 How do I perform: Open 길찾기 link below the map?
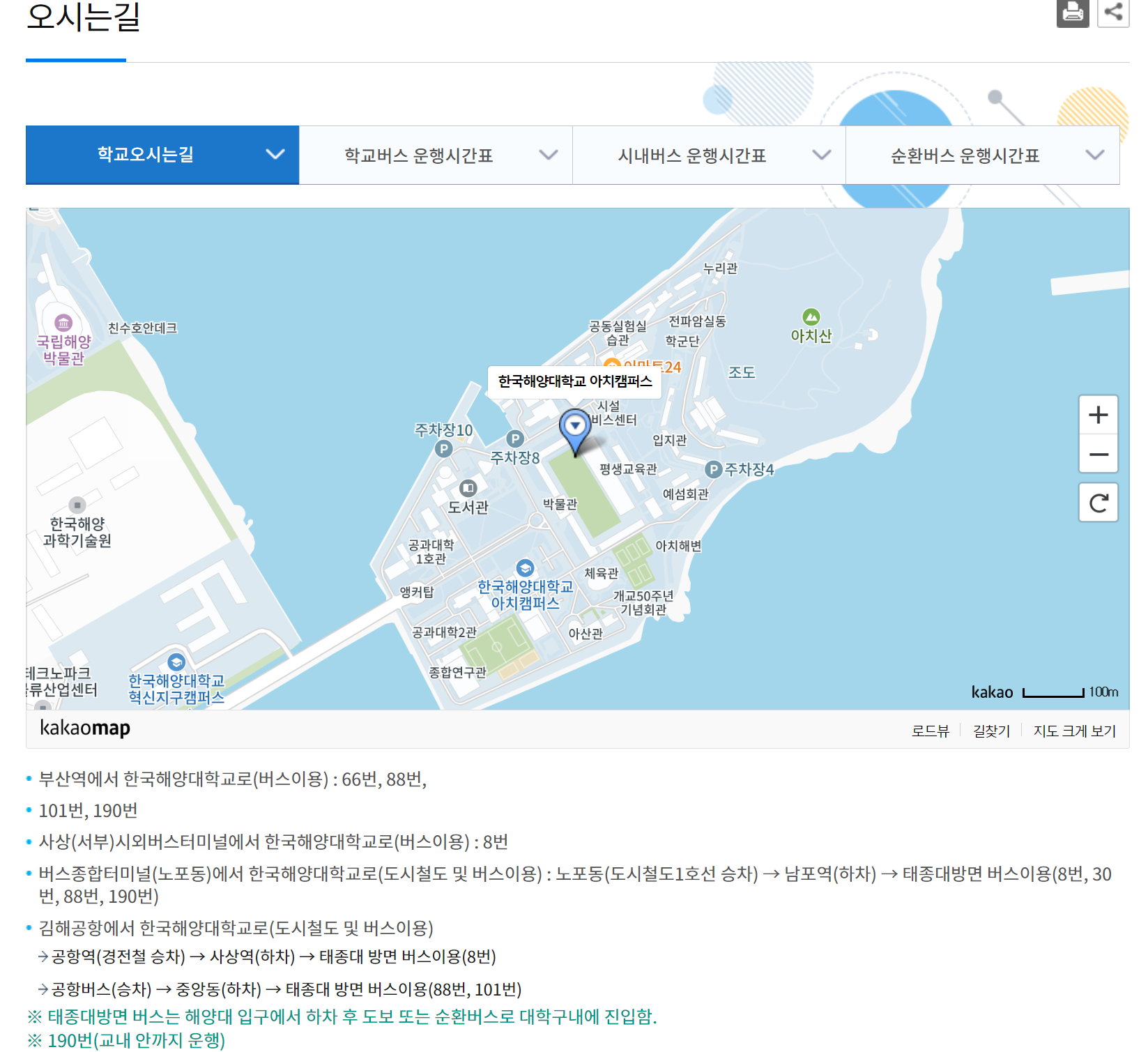click(x=991, y=731)
